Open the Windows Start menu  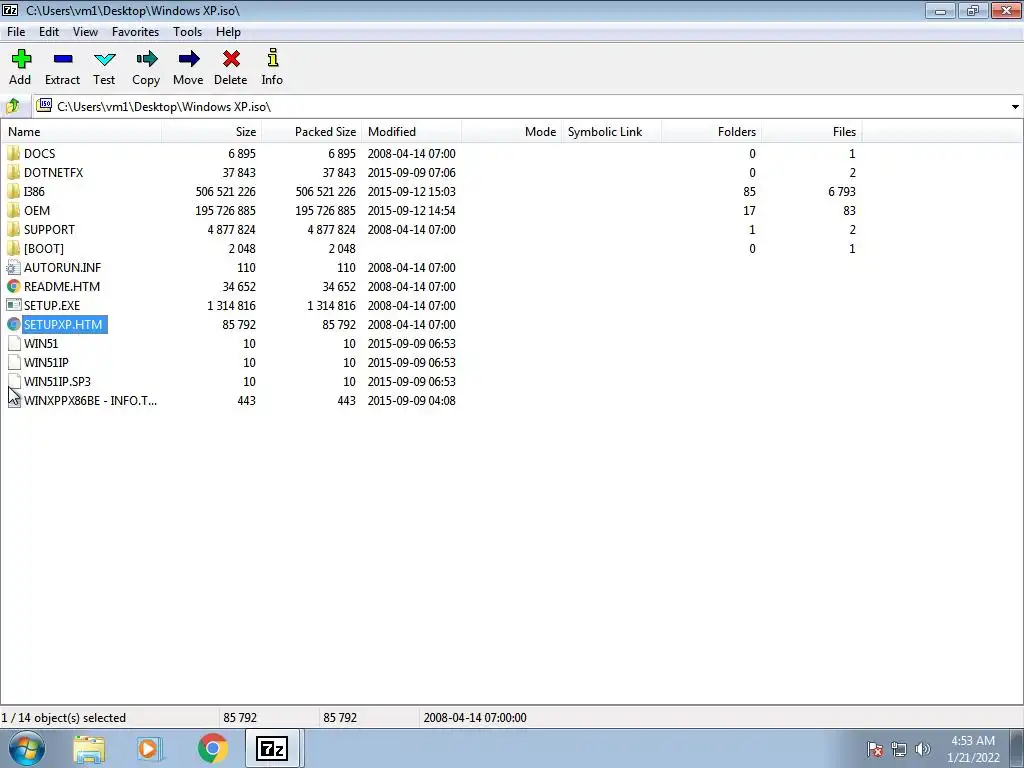(27, 748)
